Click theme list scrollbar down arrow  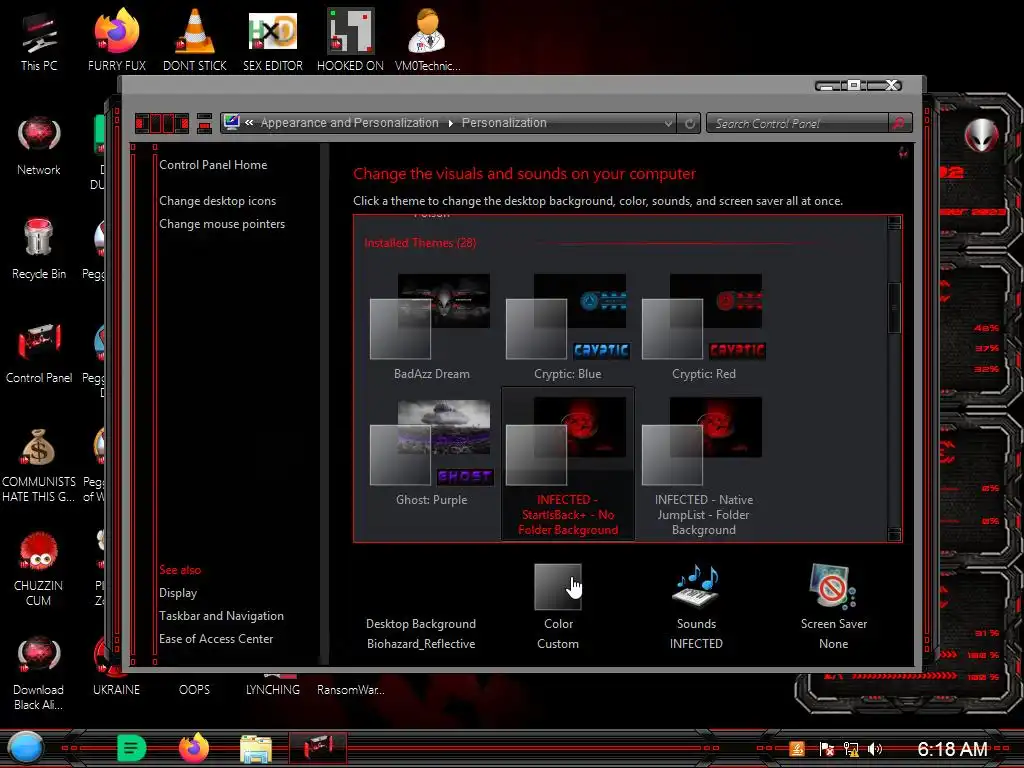pyautogui.click(x=895, y=534)
